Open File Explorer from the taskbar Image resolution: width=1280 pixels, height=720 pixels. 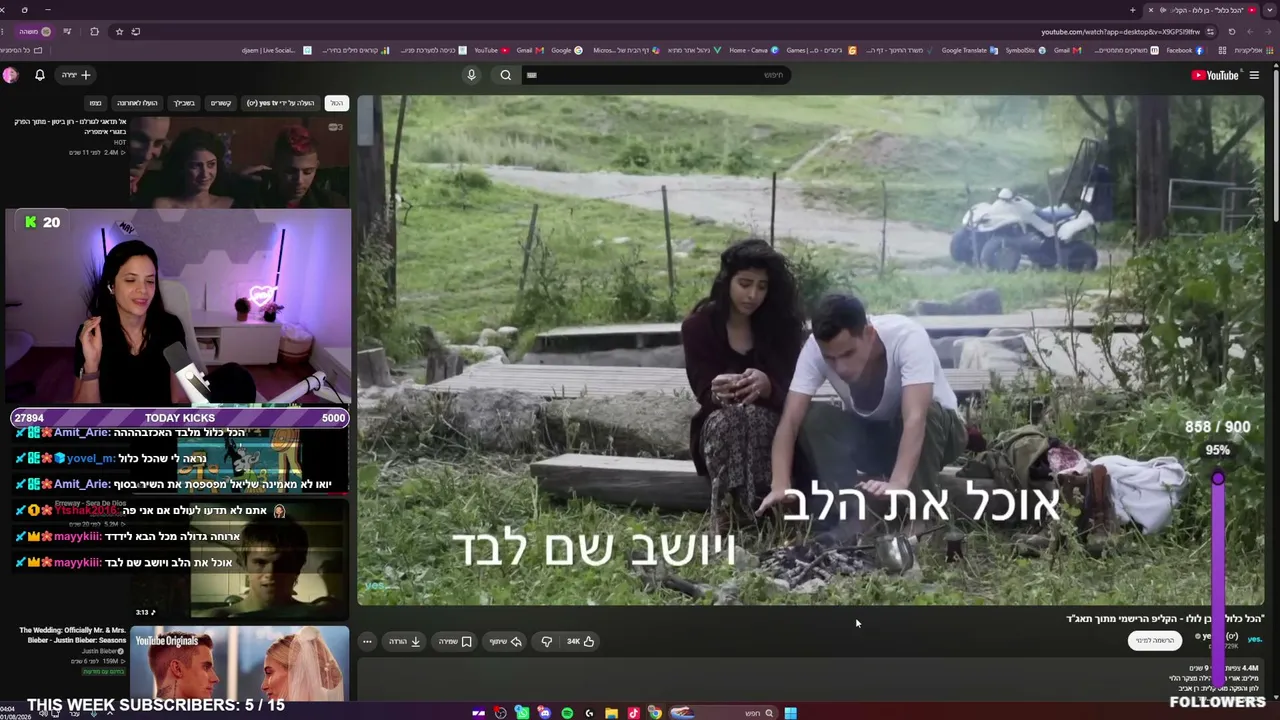(x=611, y=713)
